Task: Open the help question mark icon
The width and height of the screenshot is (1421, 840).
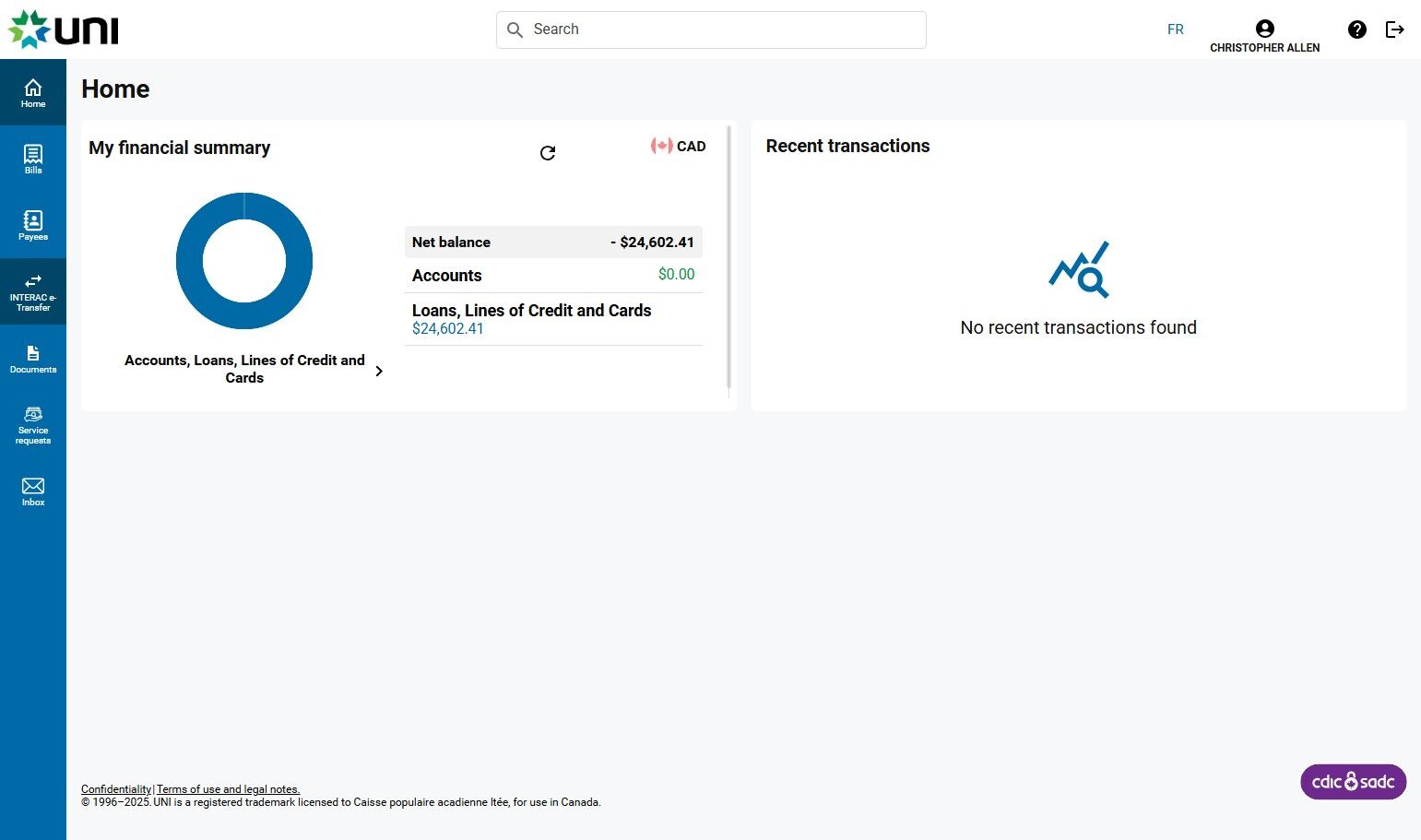Action: pos(1356,30)
